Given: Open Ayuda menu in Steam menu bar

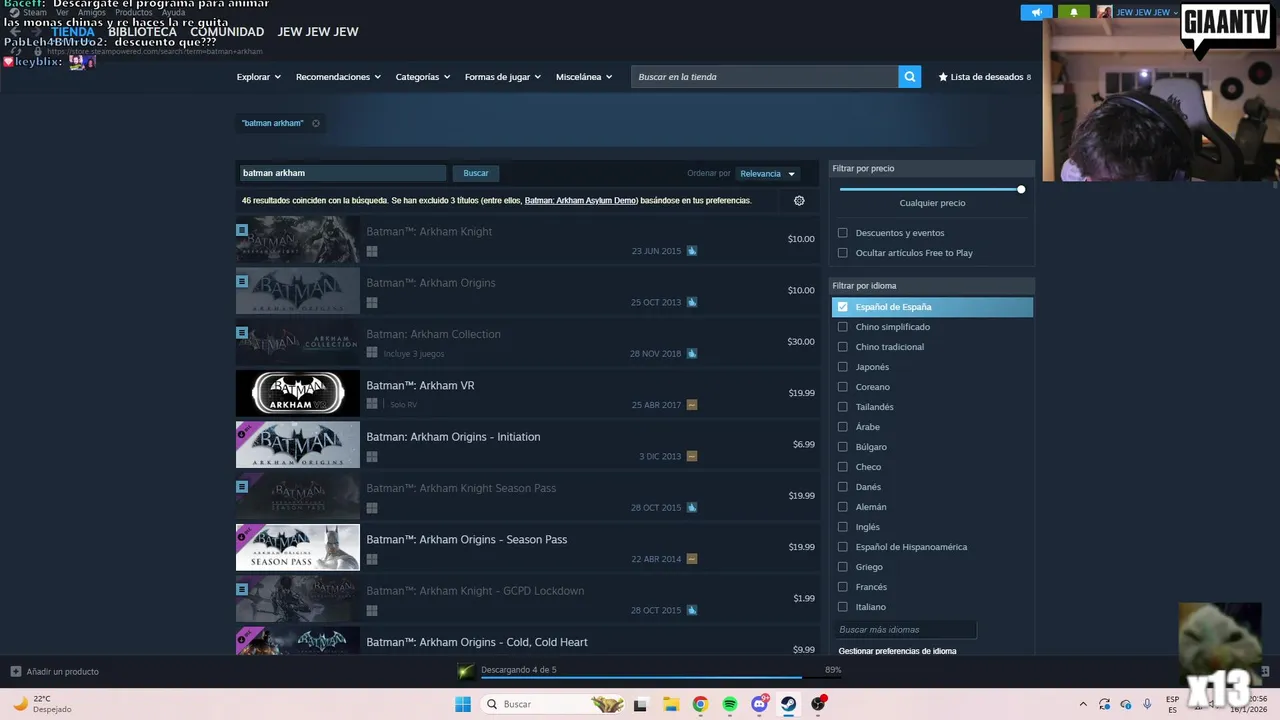Looking at the screenshot, I should [x=173, y=12].
